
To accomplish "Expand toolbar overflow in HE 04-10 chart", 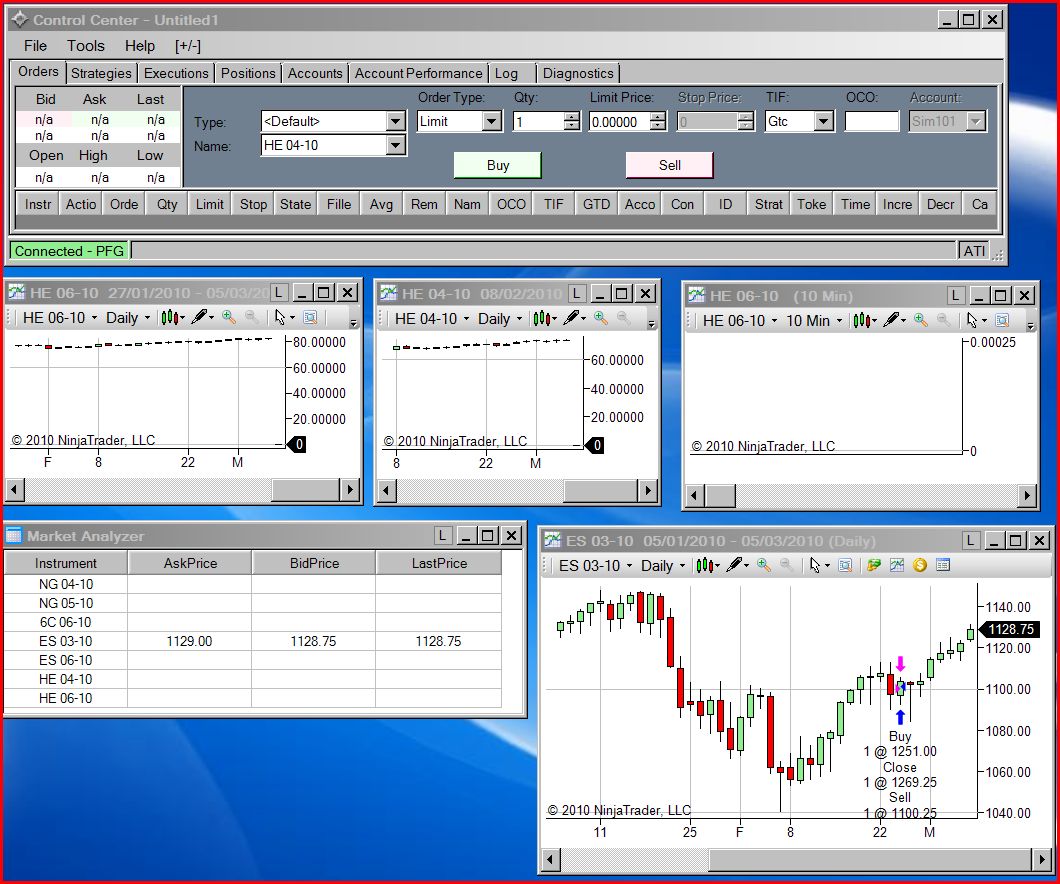I will tap(652, 324).
